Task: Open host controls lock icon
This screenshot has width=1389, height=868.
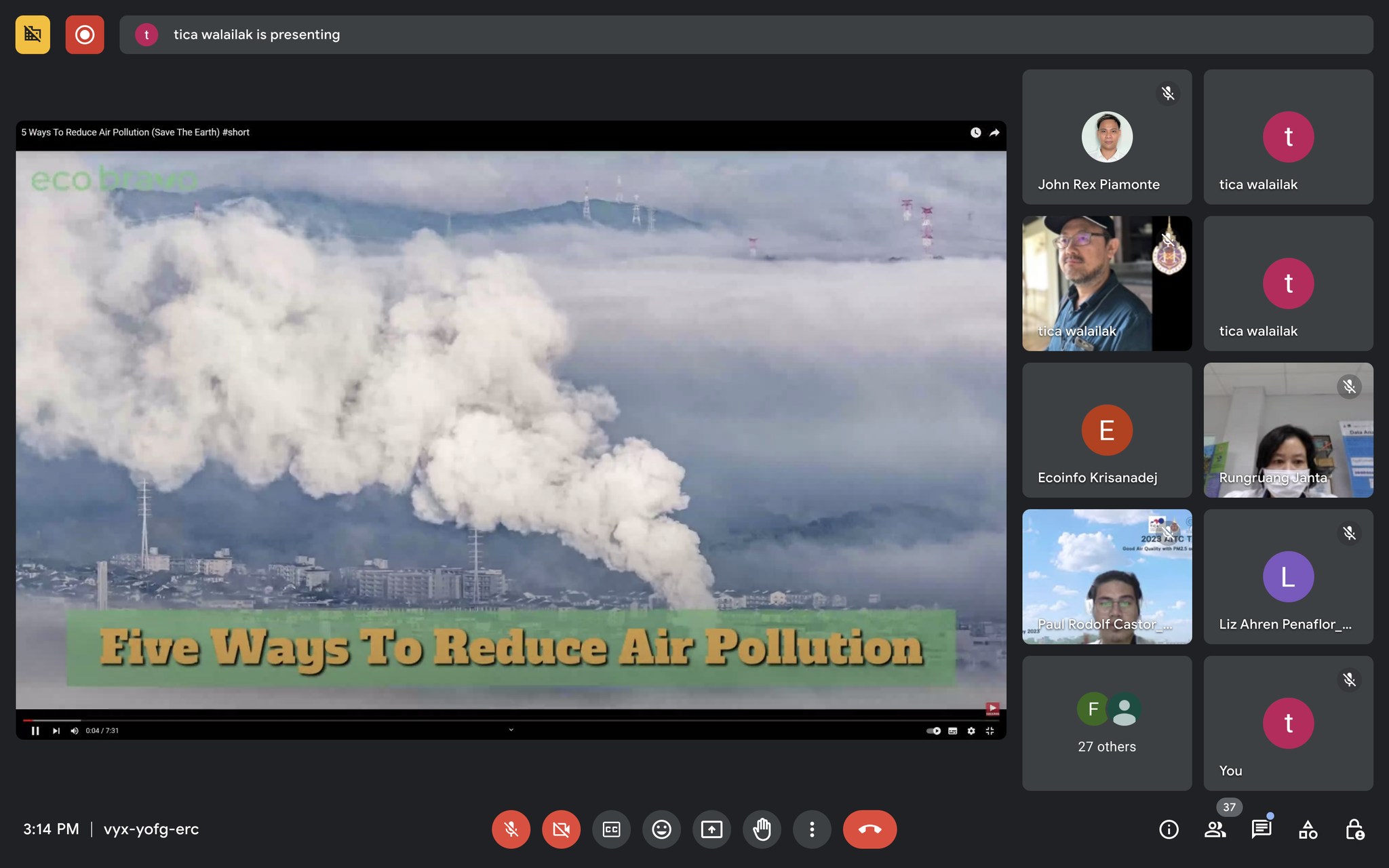Action: coord(1354,829)
